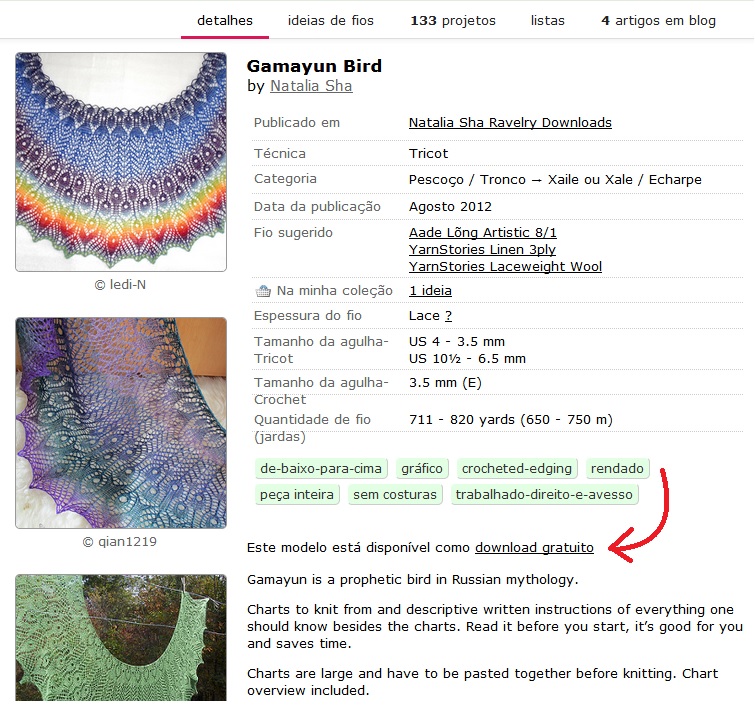Open the 'Aade Lõng Artistic 8/1' yarn link
This screenshot has width=755, height=715.
[482, 233]
